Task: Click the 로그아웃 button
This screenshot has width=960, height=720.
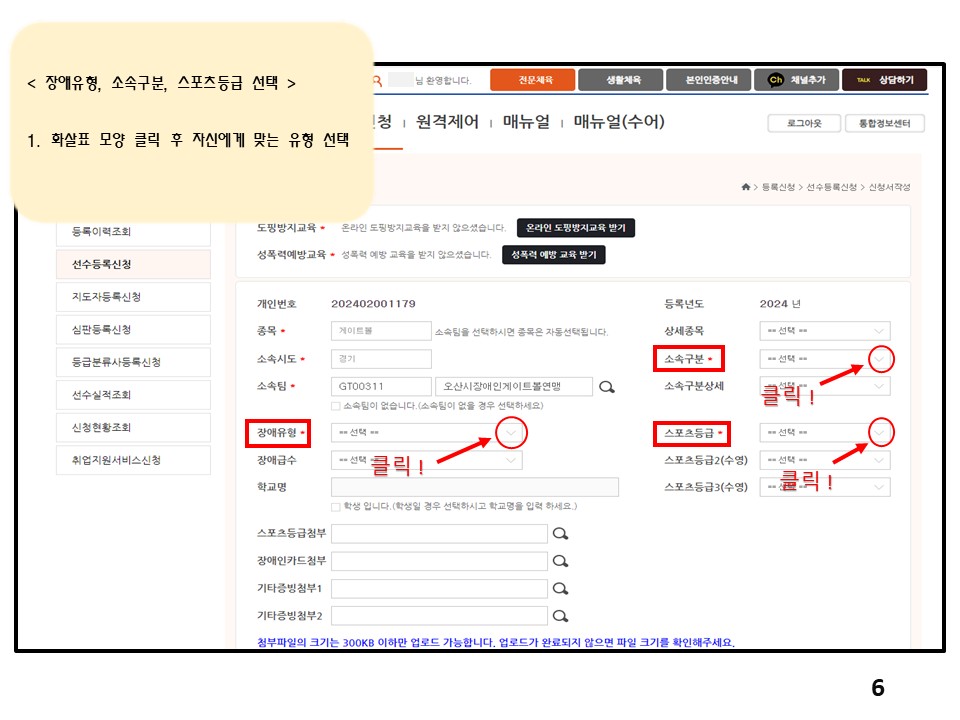Action: coord(804,123)
